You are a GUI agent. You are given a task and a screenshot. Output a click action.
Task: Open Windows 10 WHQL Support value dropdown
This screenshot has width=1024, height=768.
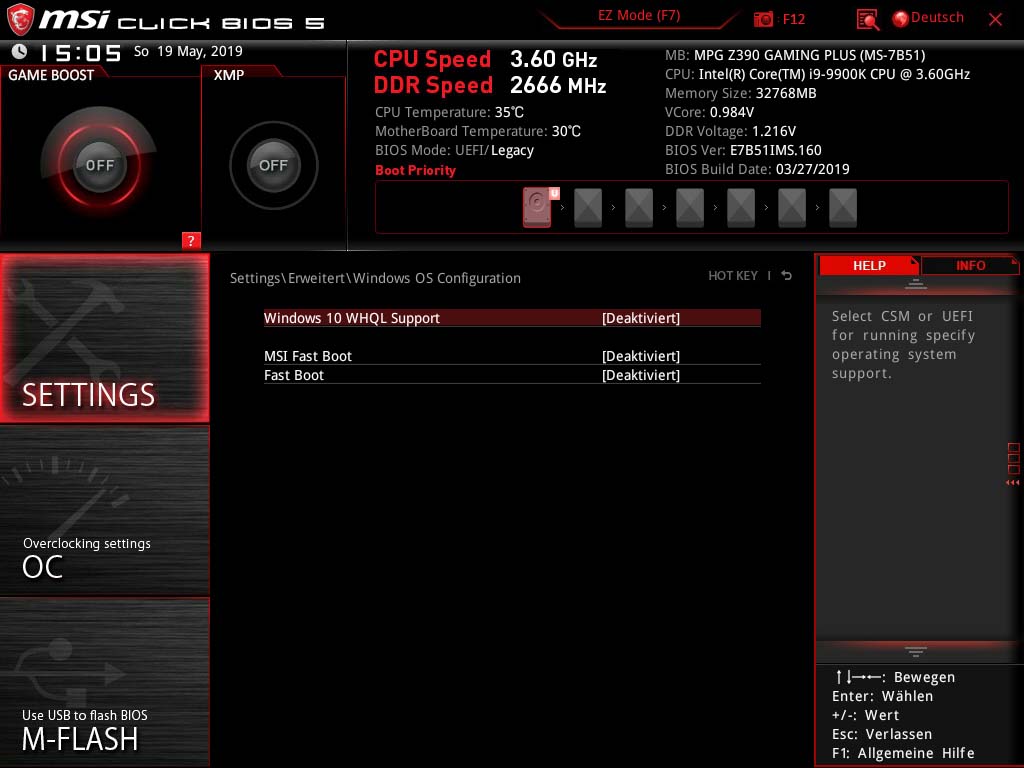[641, 318]
